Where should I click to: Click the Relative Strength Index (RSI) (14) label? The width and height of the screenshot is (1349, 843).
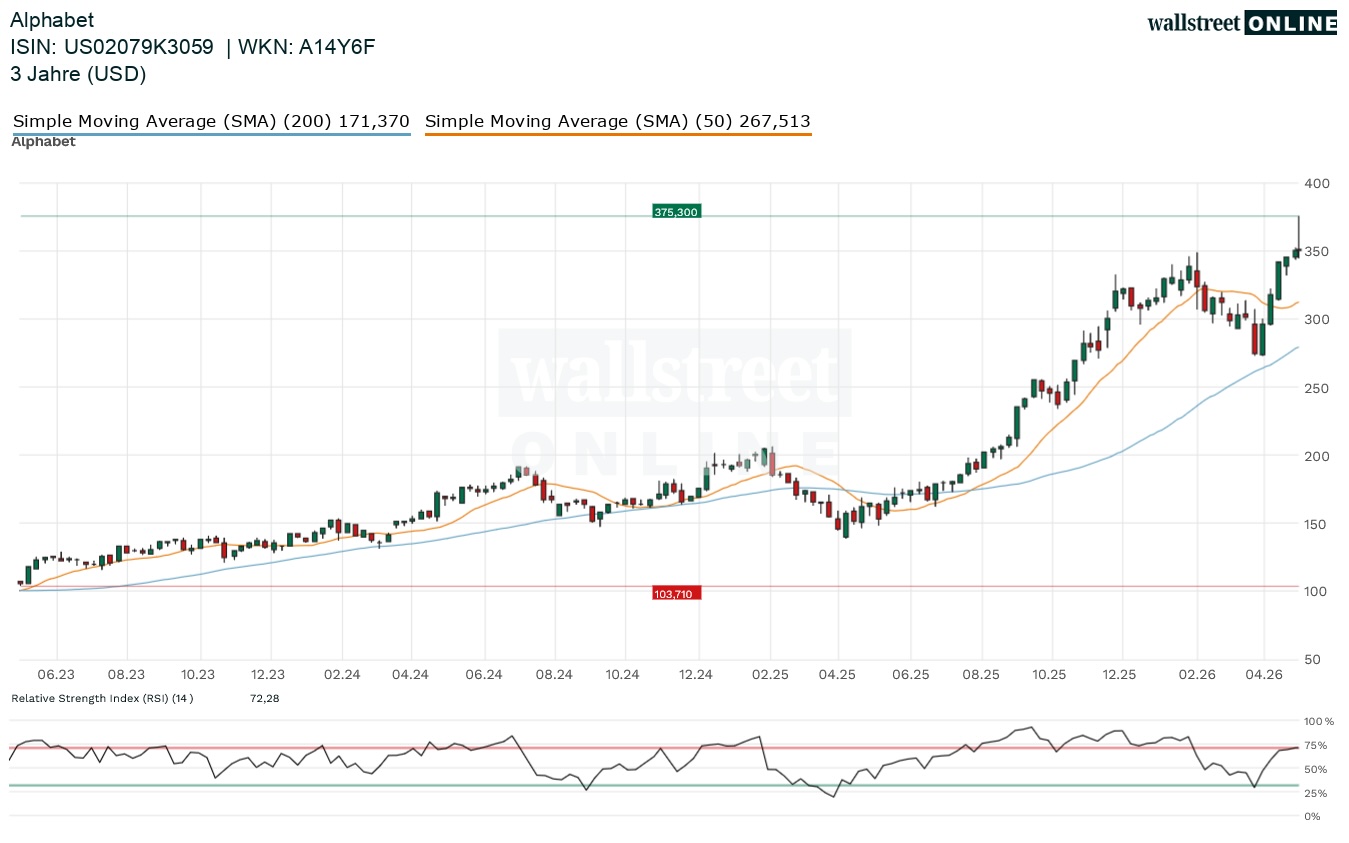[102, 698]
